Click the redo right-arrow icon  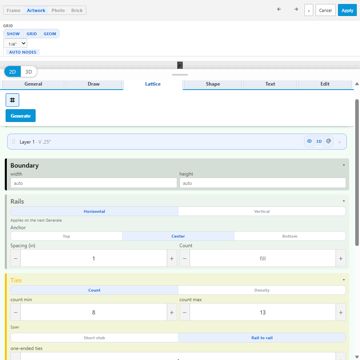pyautogui.click(x=296, y=10)
